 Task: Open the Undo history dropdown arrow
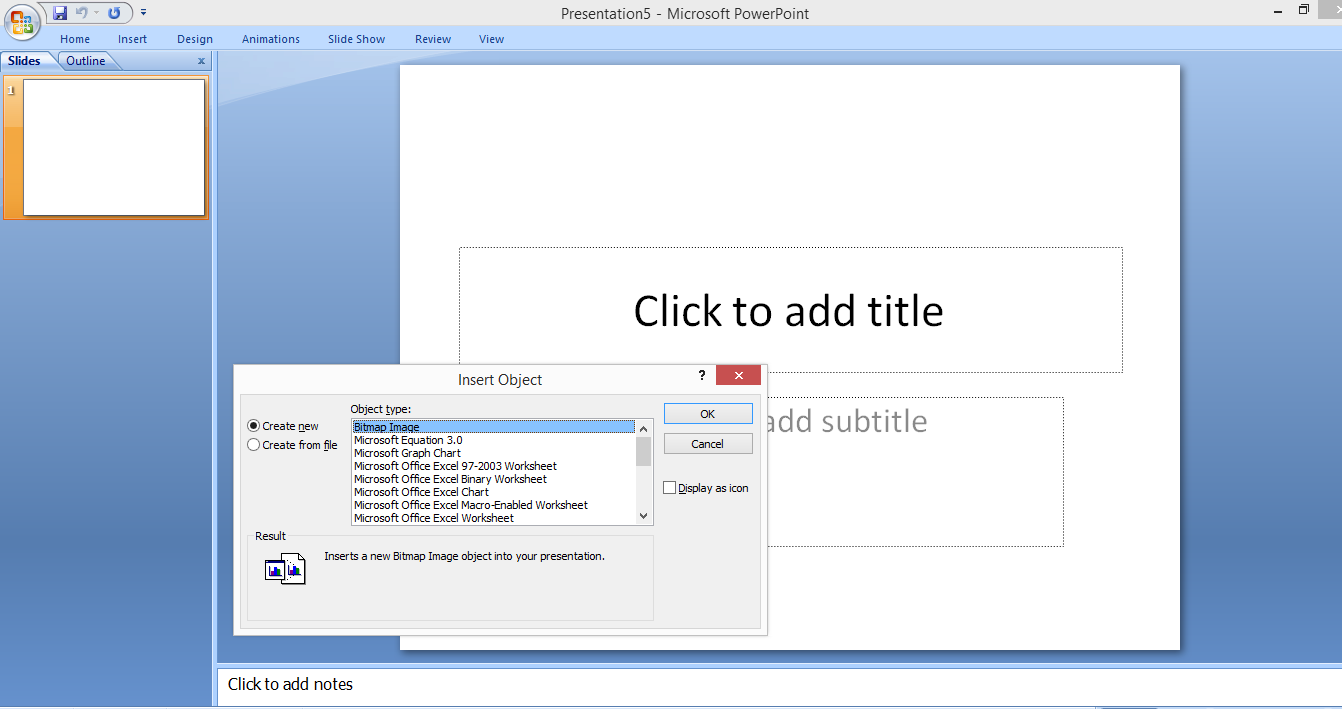tap(97, 13)
